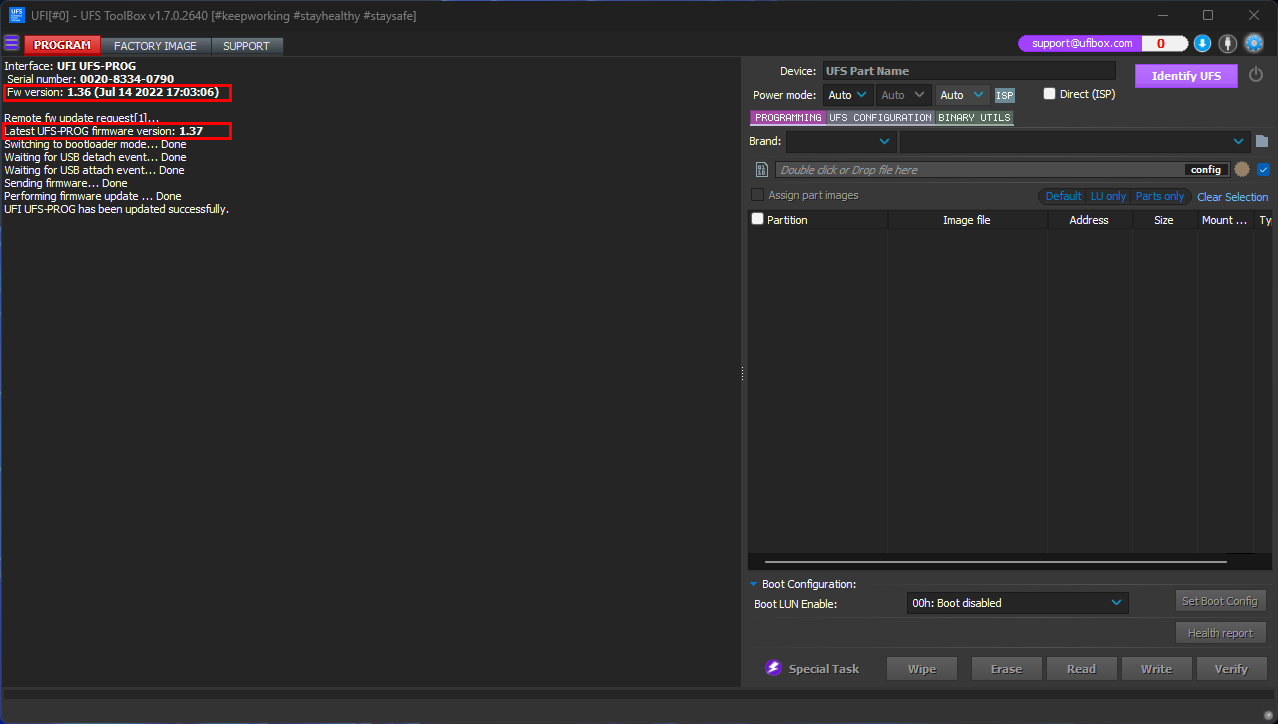This screenshot has height=724, width=1278.
Task: Click the round status indicator in bottom corner
Action: click(x=1268, y=714)
